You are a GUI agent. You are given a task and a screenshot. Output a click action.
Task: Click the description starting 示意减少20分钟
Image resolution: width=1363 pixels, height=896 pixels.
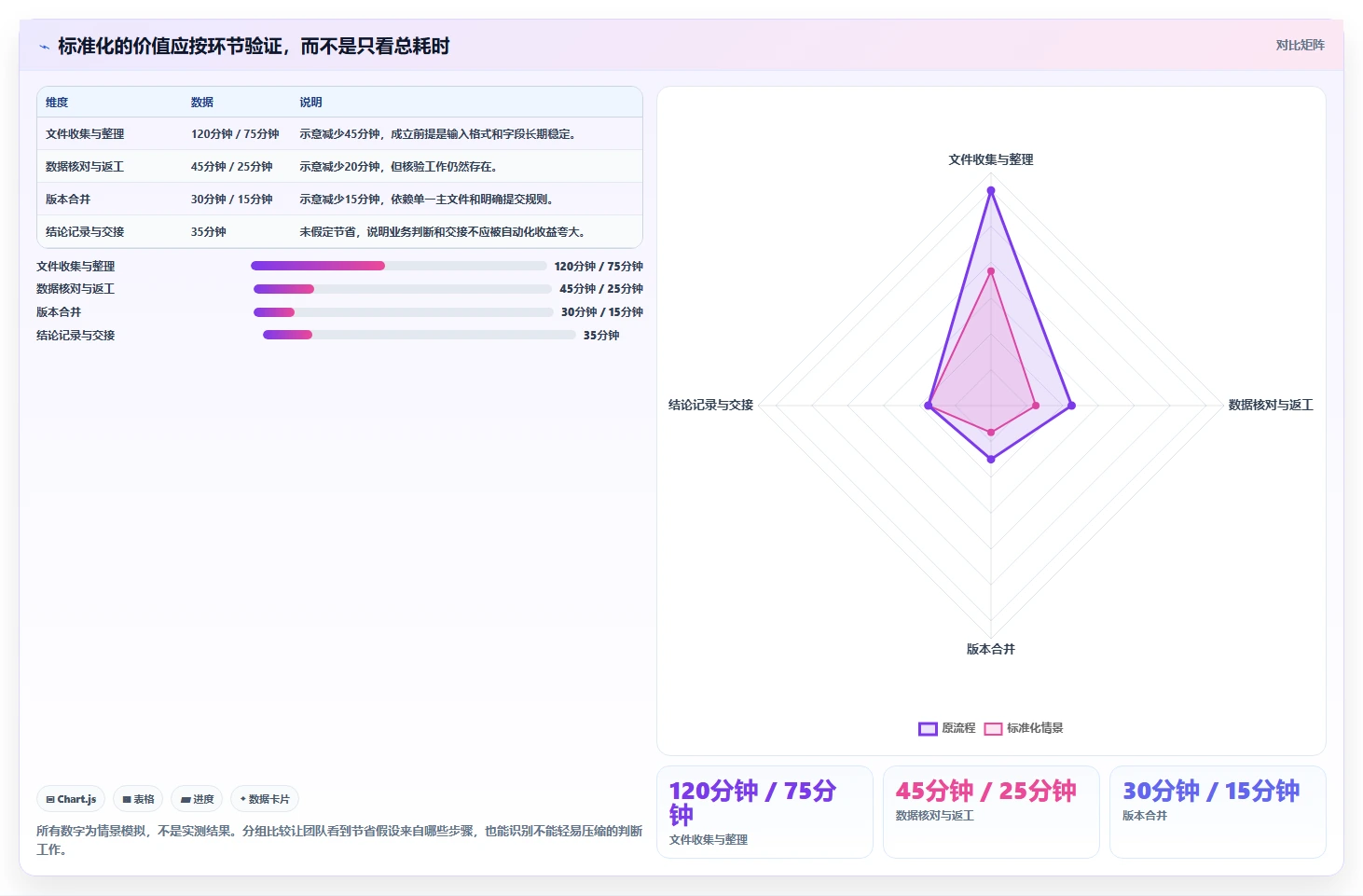(x=399, y=167)
